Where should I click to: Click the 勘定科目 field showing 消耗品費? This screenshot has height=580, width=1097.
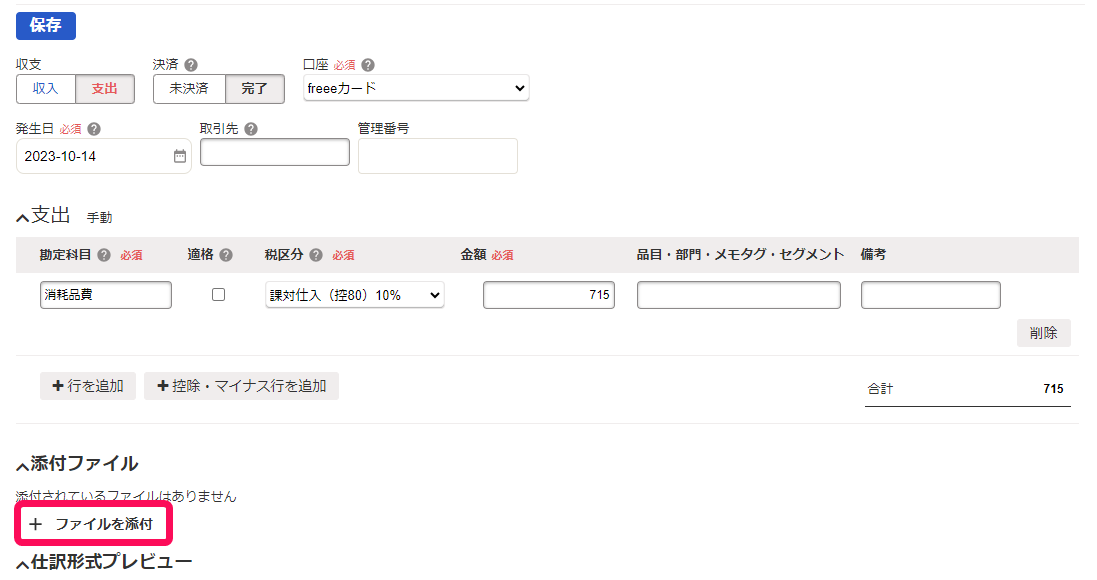(106, 295)
